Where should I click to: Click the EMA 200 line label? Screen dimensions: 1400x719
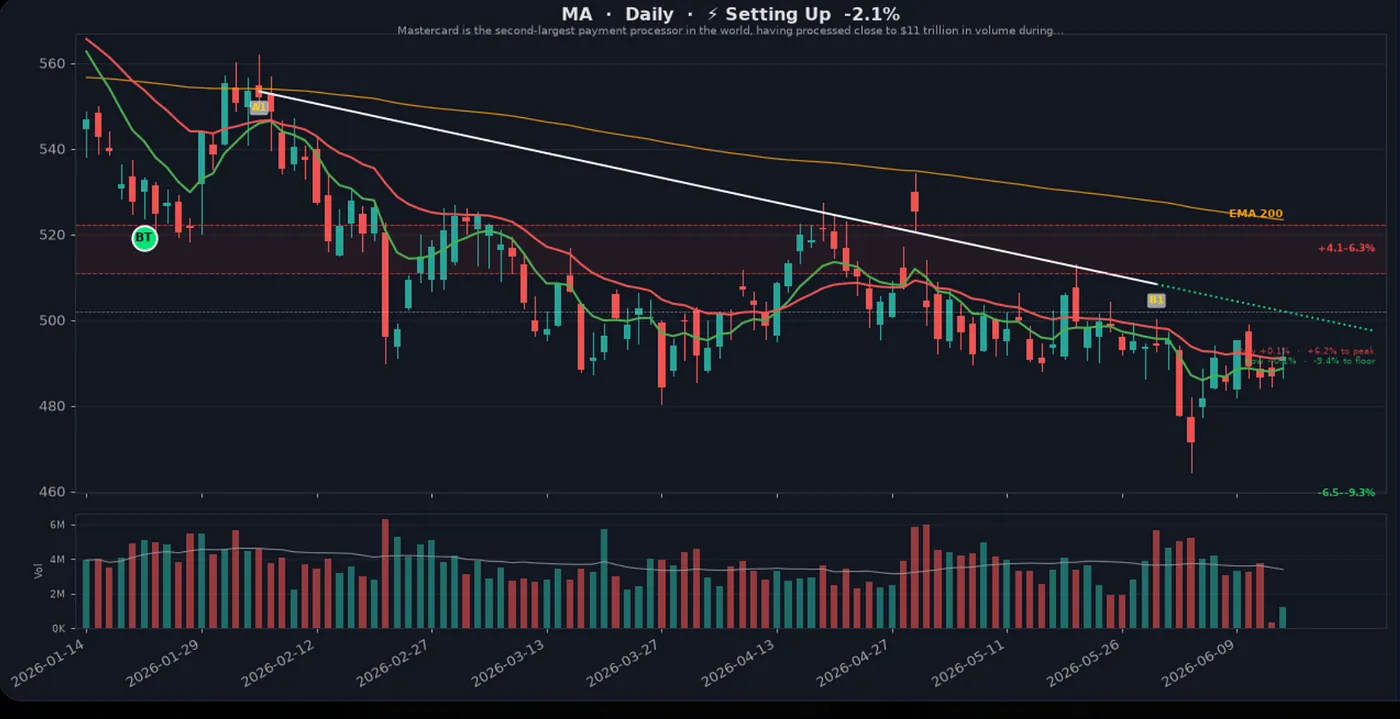point(1255,213)
